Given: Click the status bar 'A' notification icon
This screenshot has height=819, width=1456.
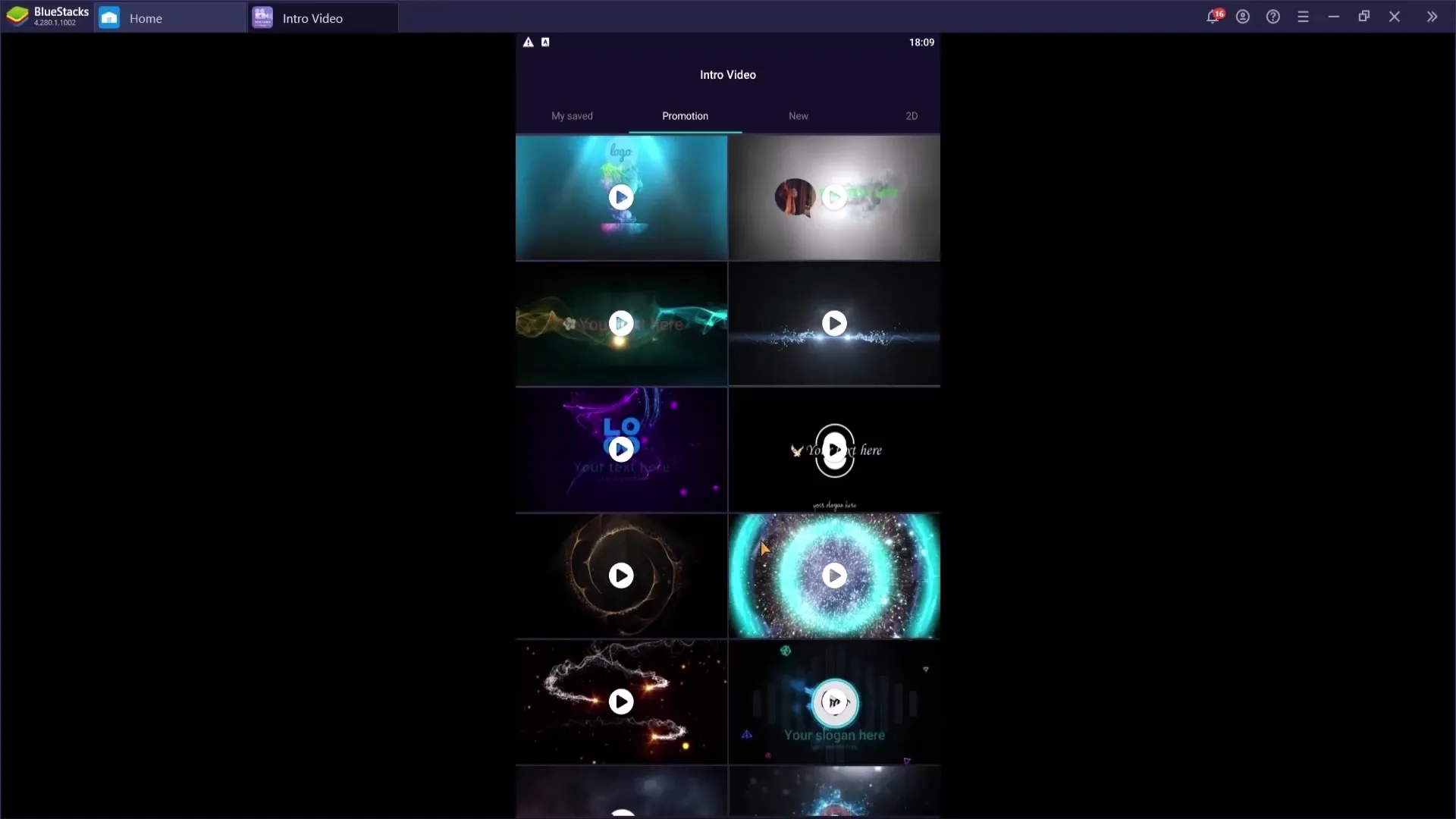Looking at the screenshot, I should pyautogui.click(x=545, y=42).
